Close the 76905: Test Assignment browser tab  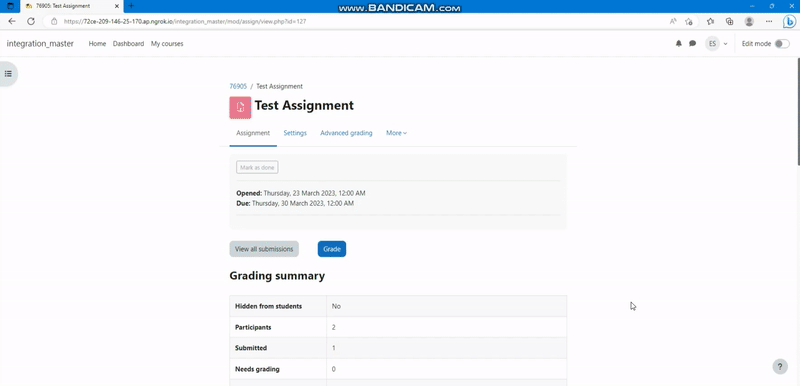[116, 6]
